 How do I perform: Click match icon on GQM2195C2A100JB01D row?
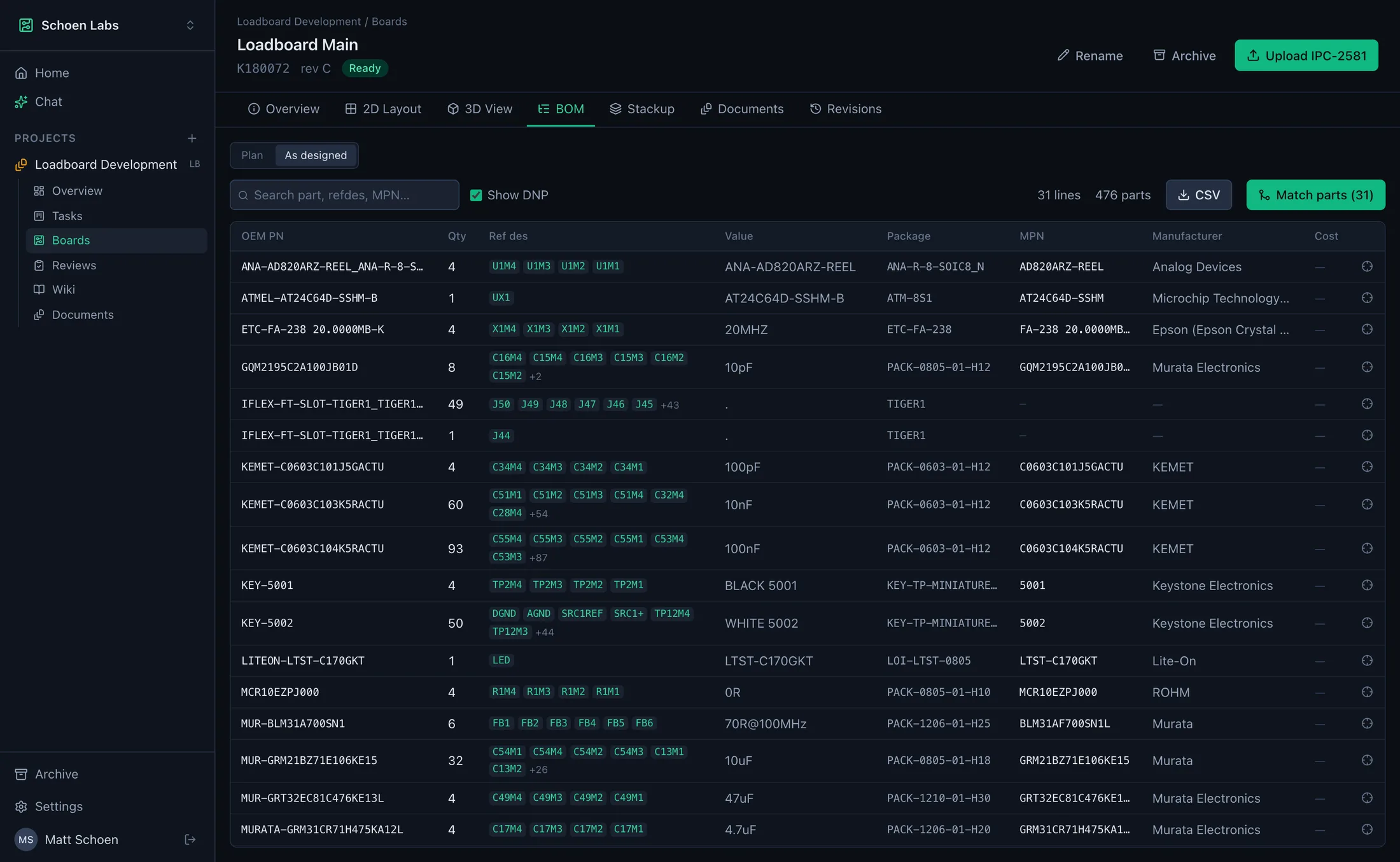(1366, 367)
